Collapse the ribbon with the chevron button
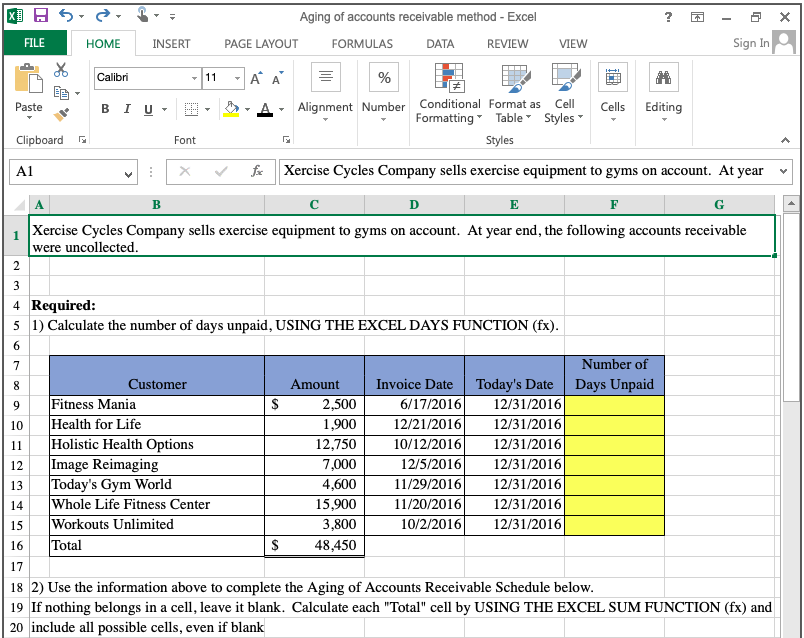This screenshot has height=638, width=804. [x=784, y=140]
